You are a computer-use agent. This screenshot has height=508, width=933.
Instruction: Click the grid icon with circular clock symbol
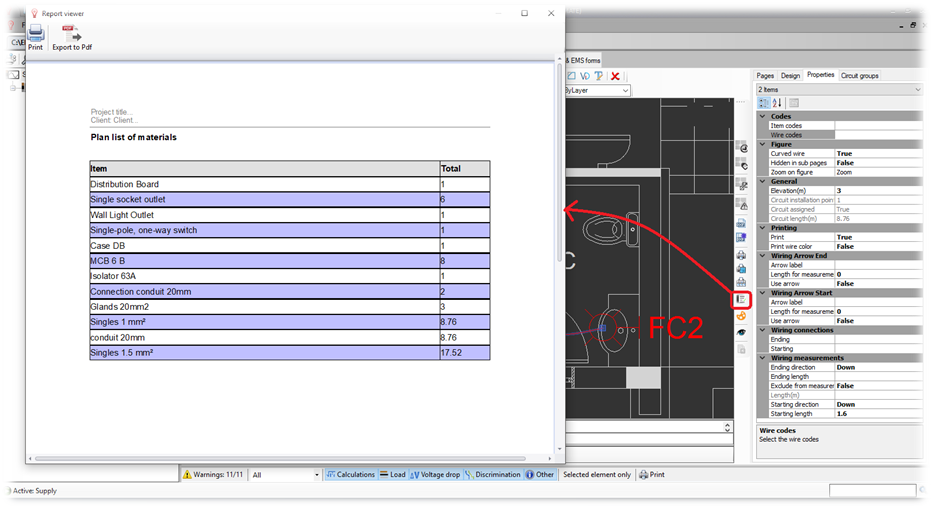[742, 164]
